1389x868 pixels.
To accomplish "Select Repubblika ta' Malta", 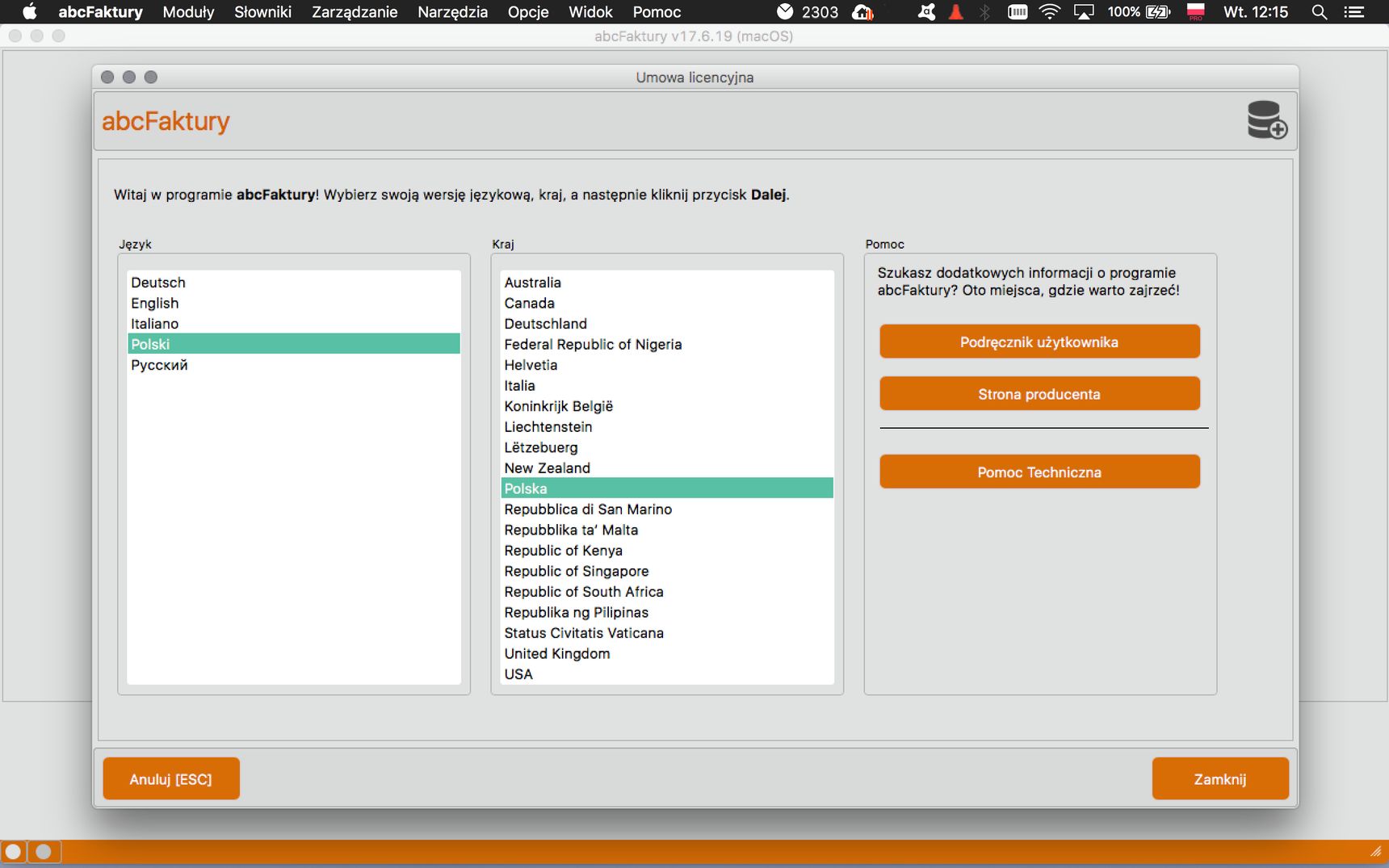I will 667,530.
